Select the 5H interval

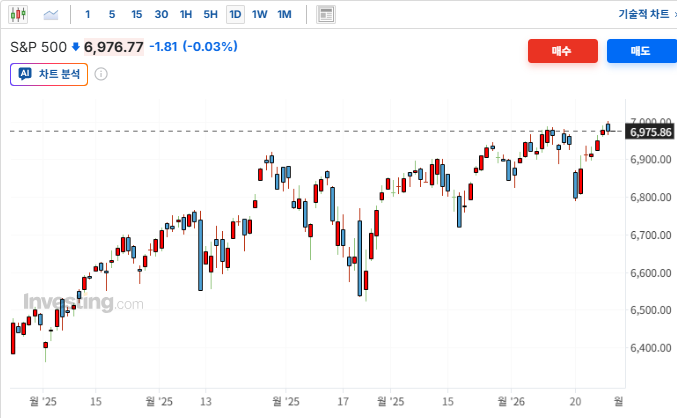tap(210, 15)
